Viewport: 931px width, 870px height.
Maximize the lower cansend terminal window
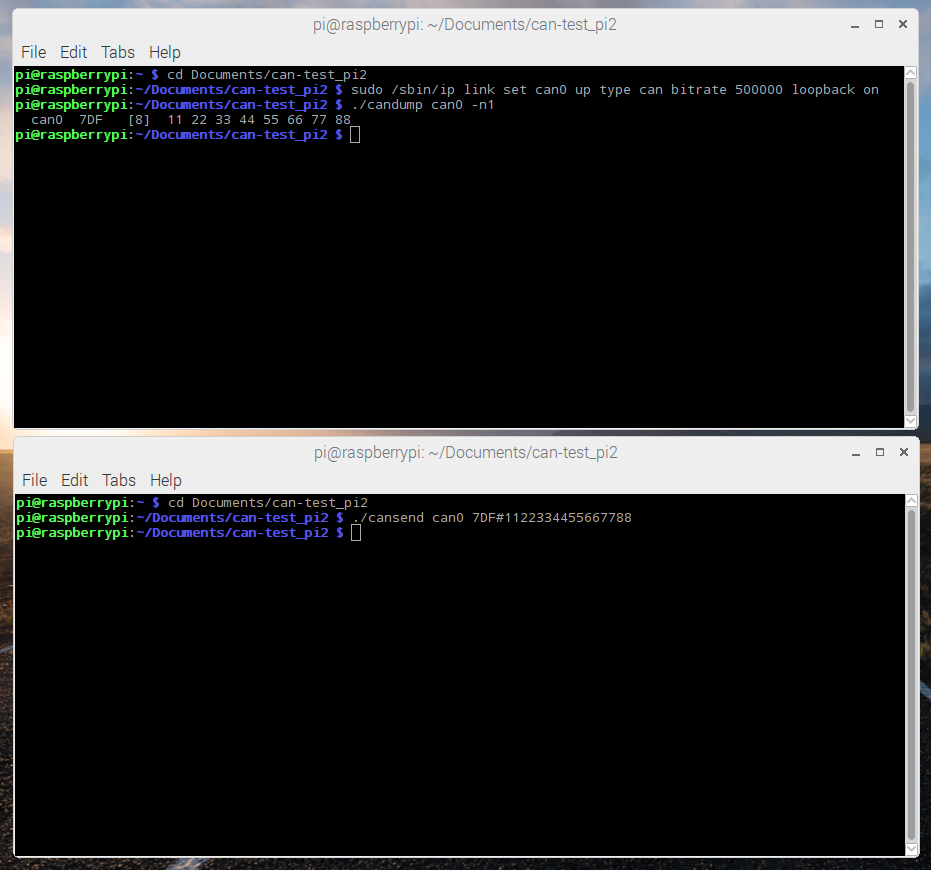click(880, 452)
